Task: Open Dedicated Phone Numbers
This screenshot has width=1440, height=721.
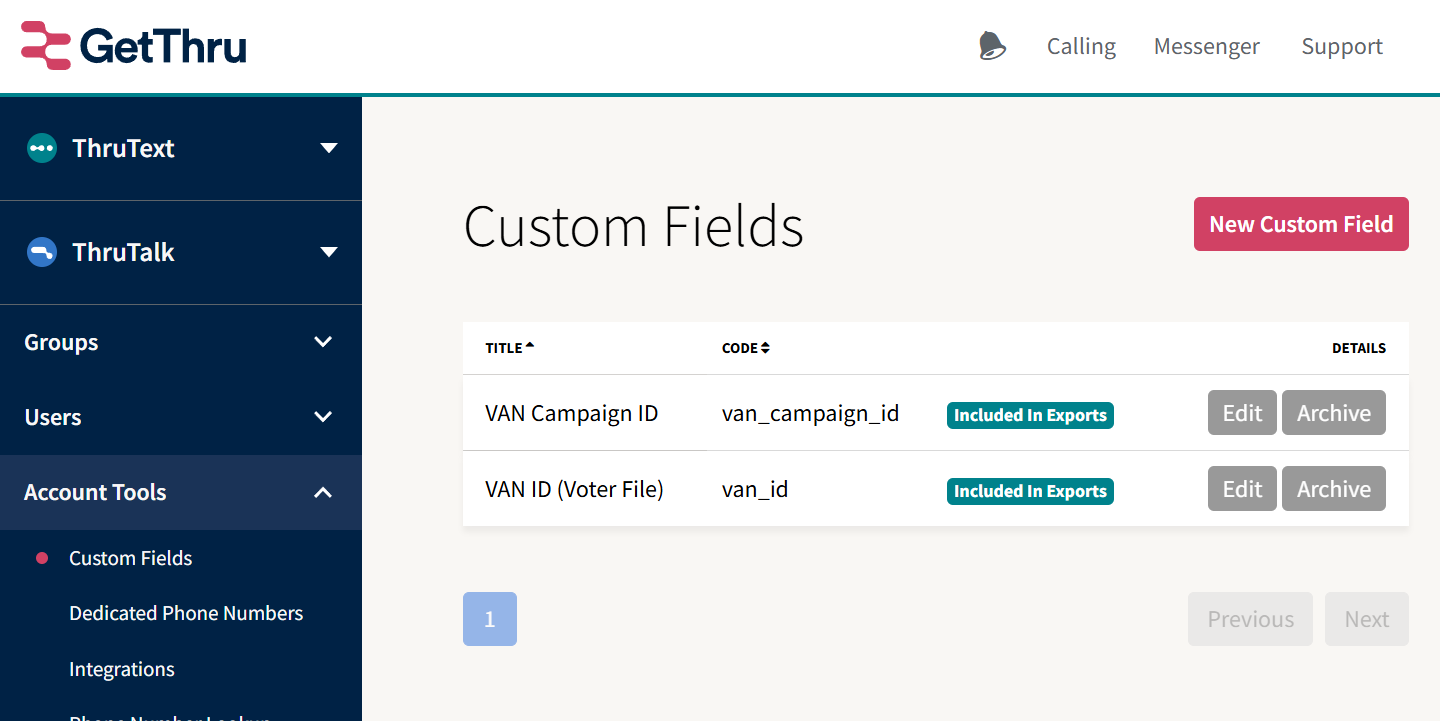Action: [x=186, y=613]
